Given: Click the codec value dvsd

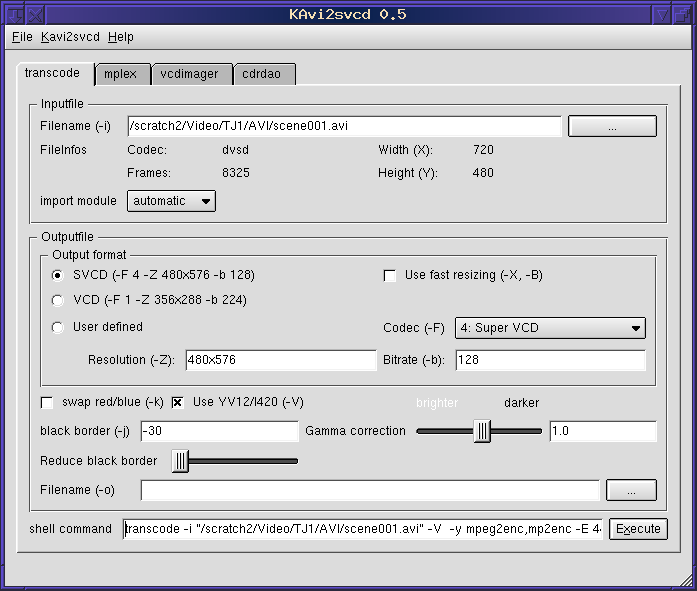Looking at the screenshot, I should (236, 150).
